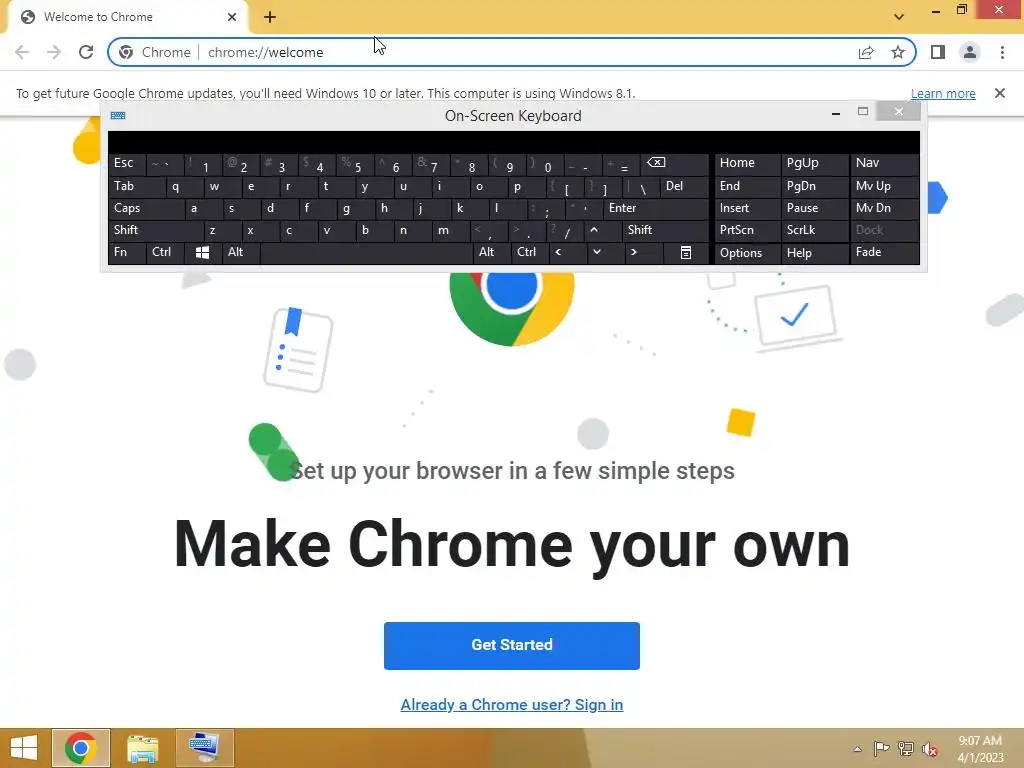Open the tab search chevron
The height and width of the screenshot is (768, 1024).
(899, 17)
